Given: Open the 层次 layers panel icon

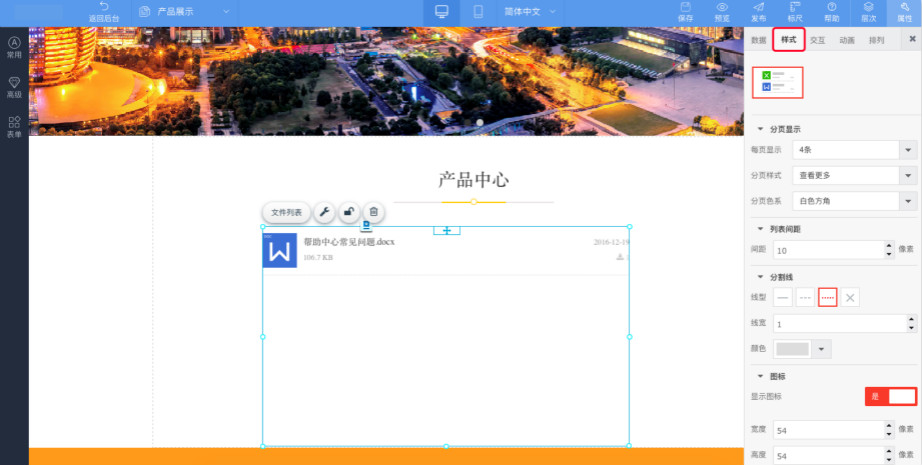Looking at the screenshot, I should click(x=868, y=12).
